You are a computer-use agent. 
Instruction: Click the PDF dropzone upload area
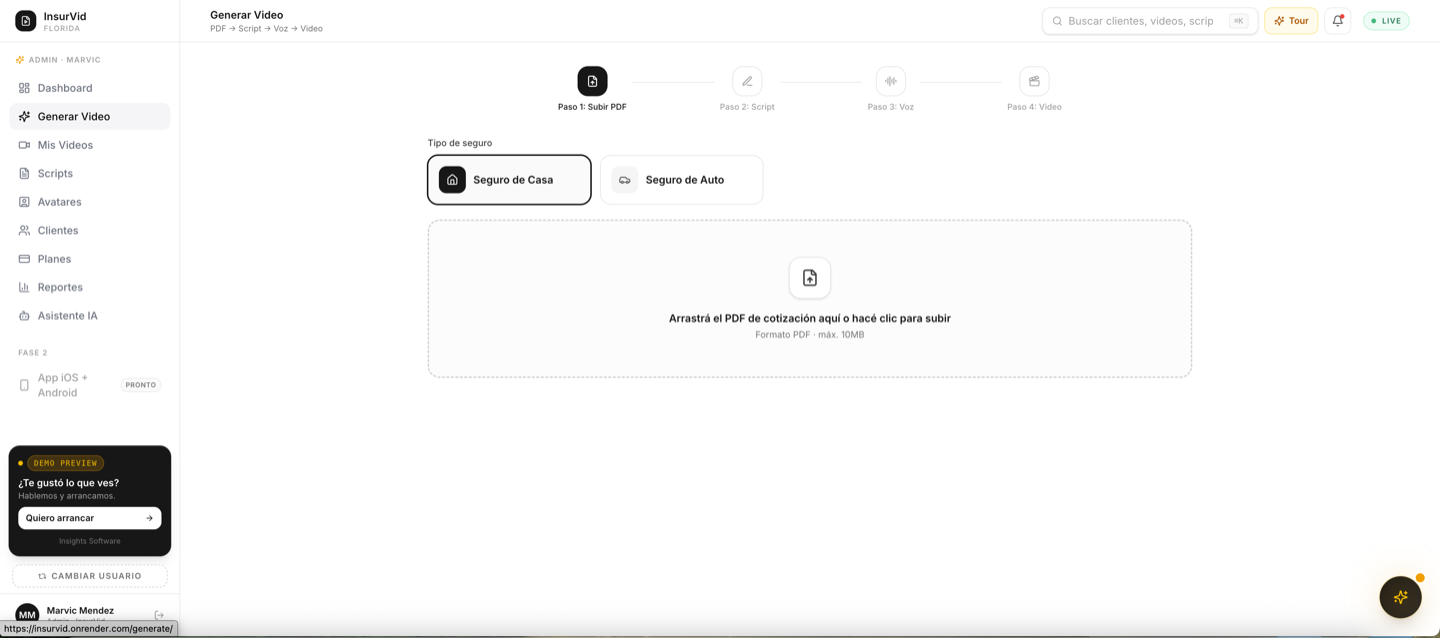pos(810,299)
